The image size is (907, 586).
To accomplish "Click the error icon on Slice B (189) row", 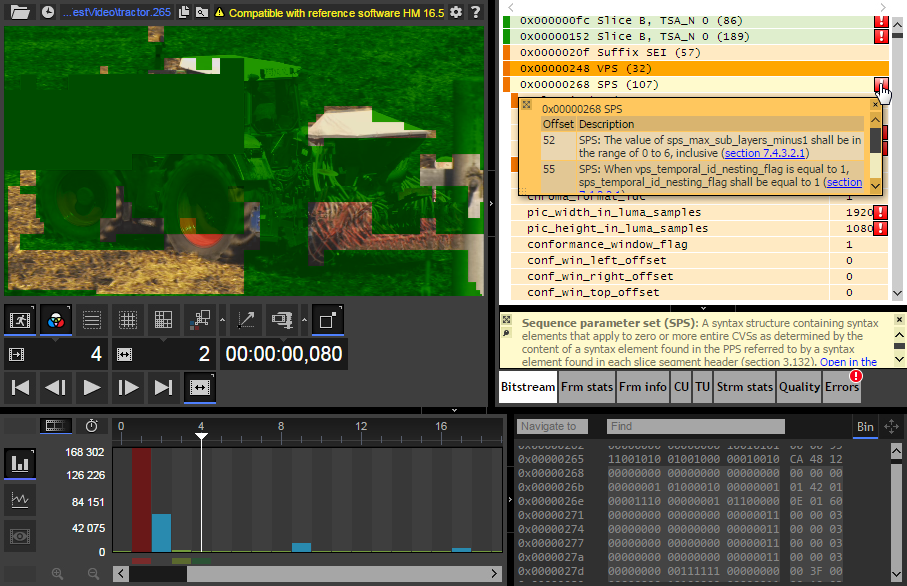I will coord(881,36).
